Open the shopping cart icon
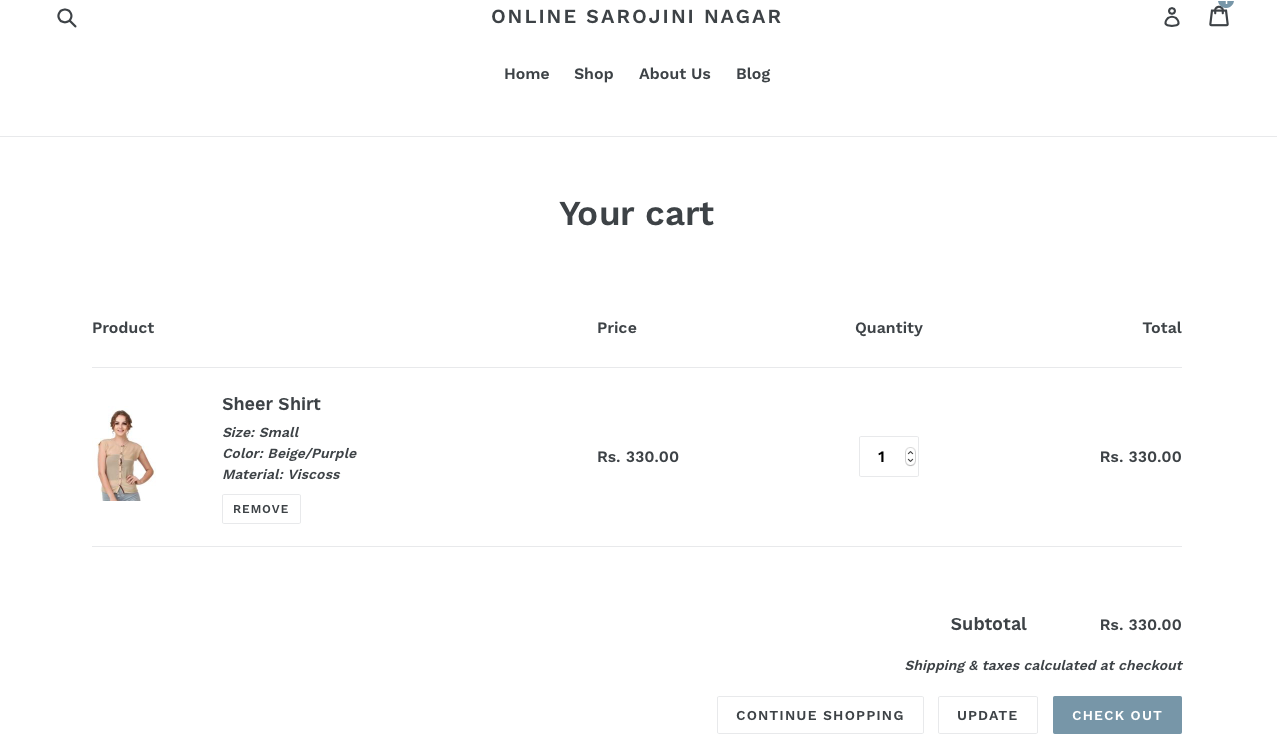 (1218, 17)
